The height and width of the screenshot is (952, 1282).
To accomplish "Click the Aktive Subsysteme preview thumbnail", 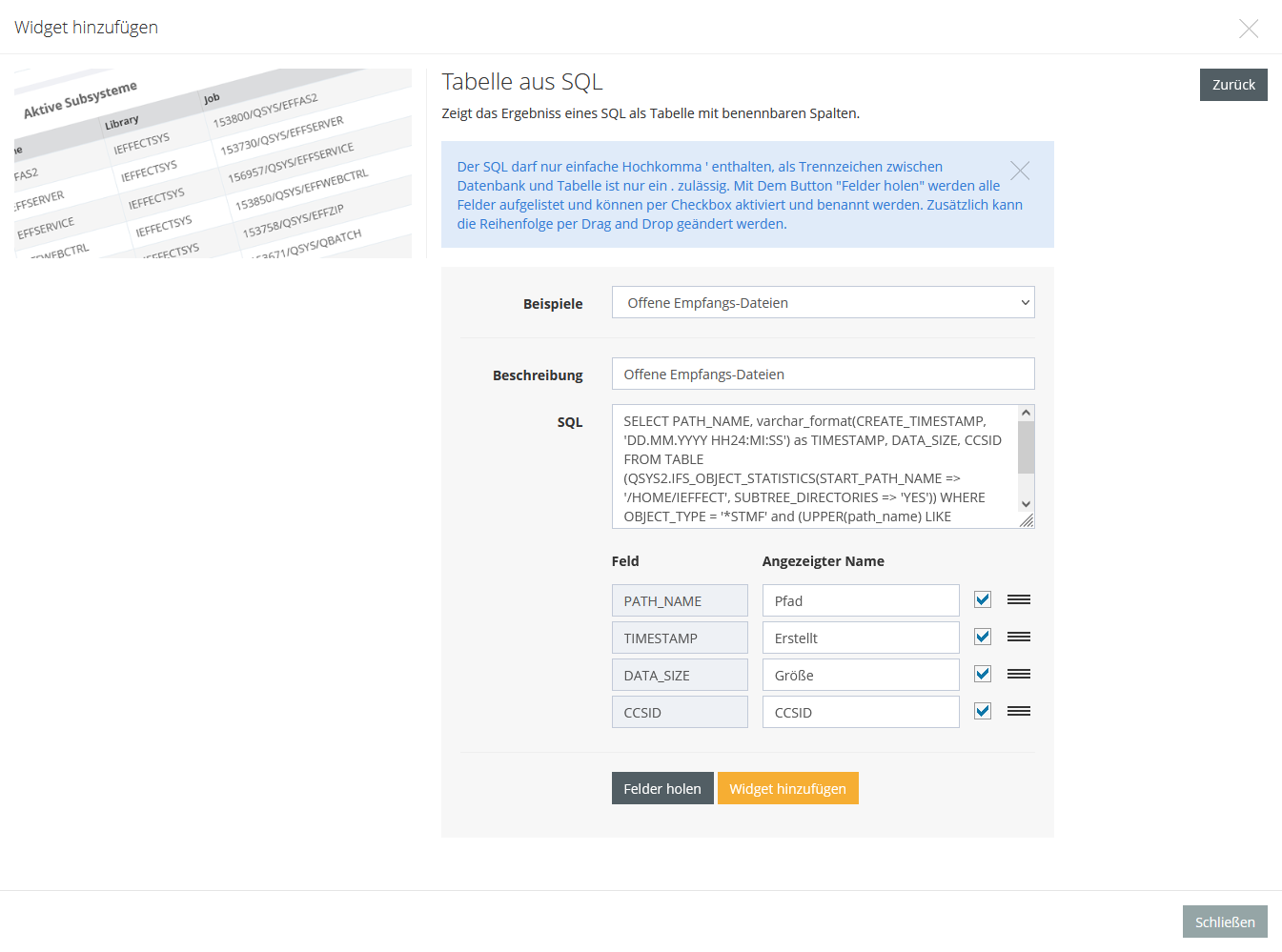I will (213, 163).
